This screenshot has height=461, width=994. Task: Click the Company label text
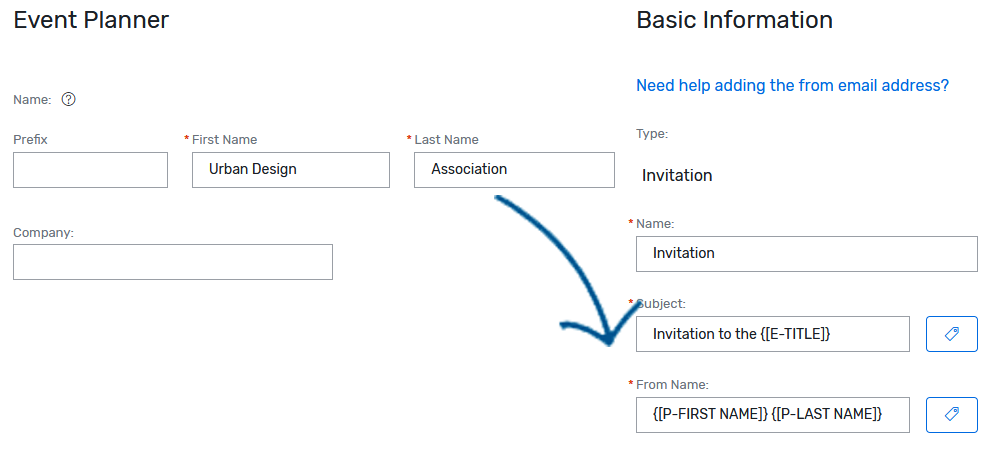tap(43, 233)
